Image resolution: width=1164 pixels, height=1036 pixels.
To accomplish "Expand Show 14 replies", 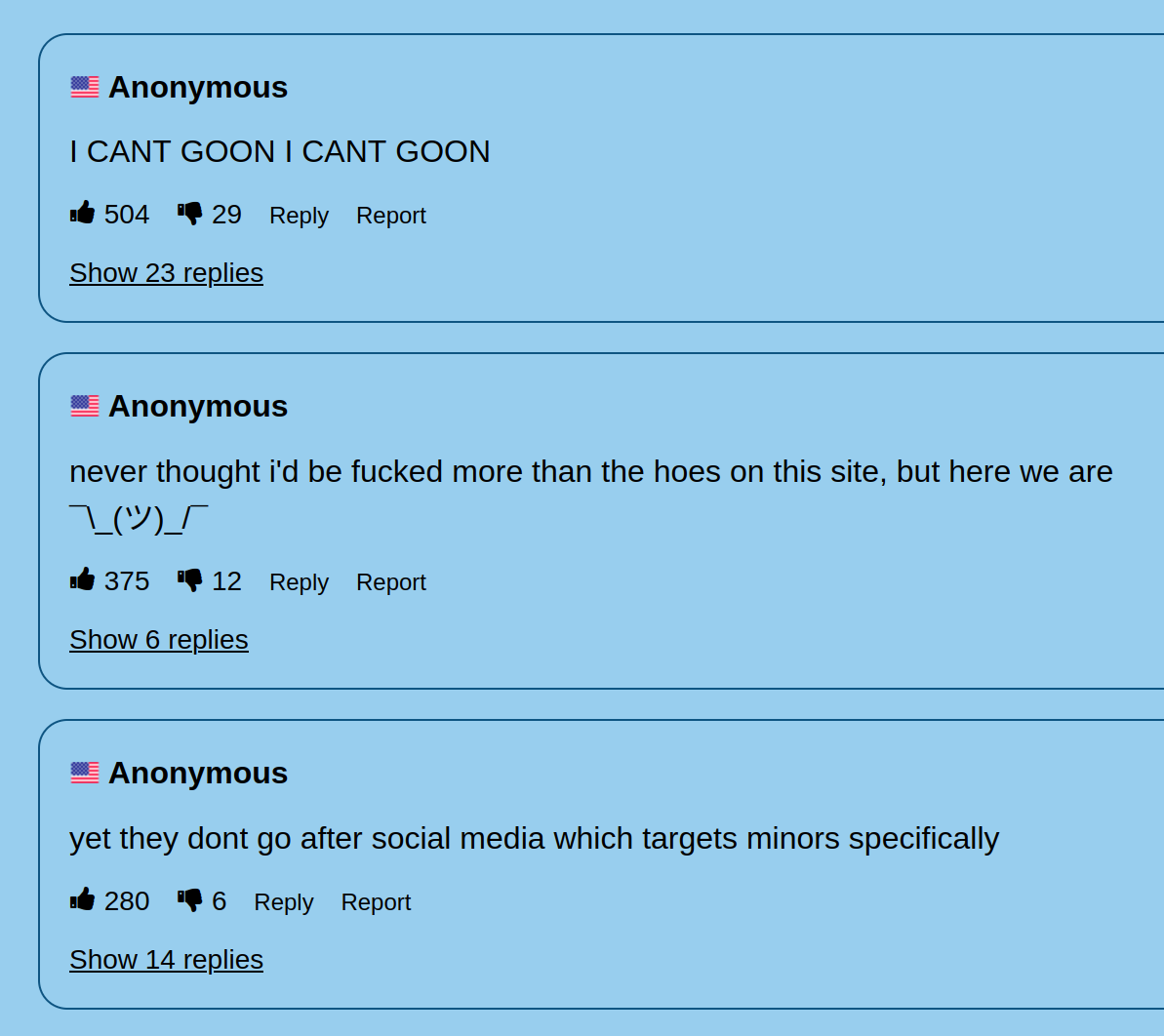I will [166, 960].
